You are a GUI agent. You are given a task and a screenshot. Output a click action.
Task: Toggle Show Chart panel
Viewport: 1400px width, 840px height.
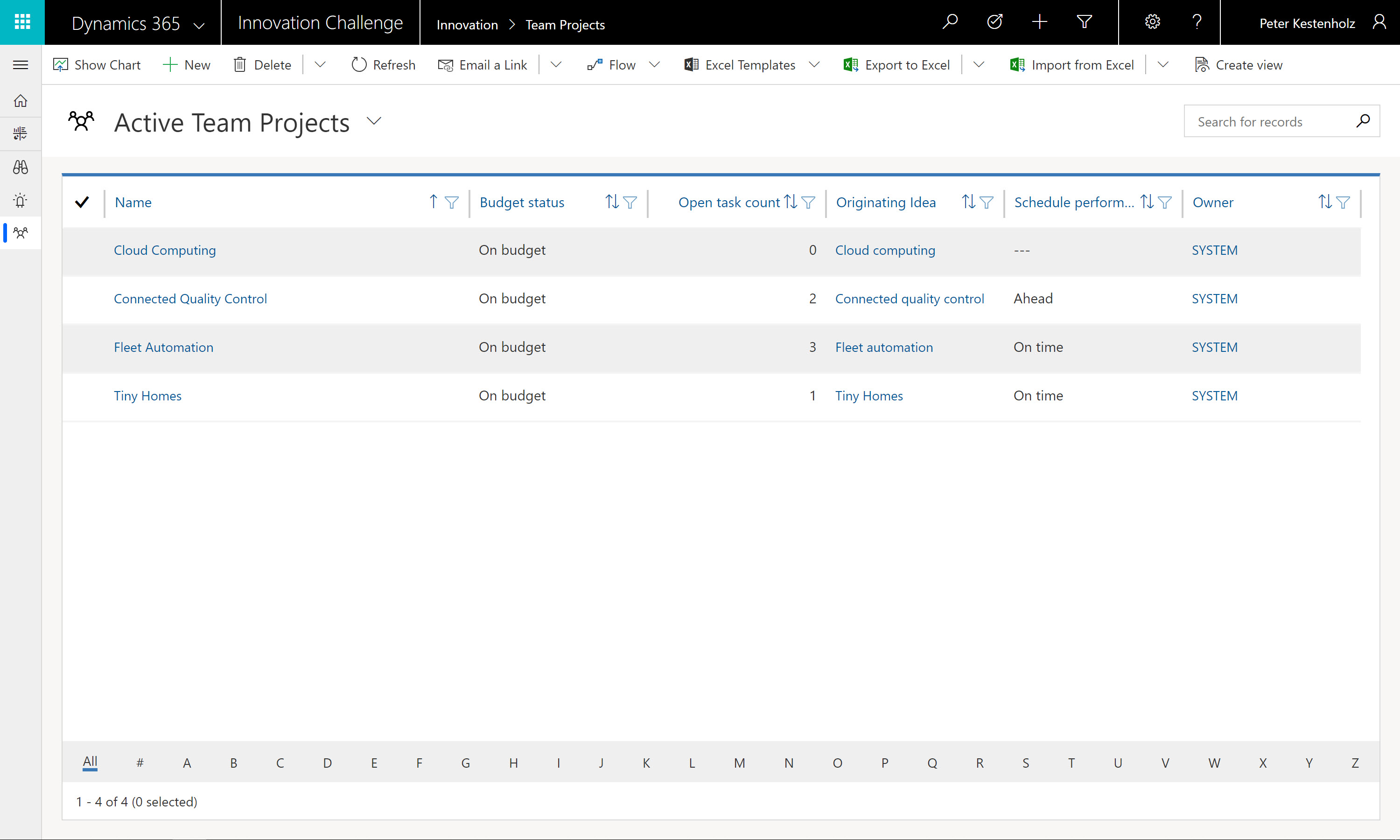pos(96,64)
